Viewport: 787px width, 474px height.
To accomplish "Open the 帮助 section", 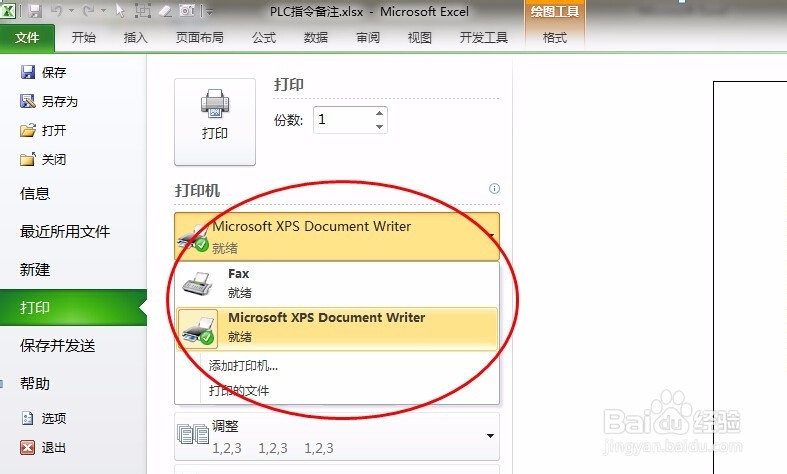I will point(35,384).
